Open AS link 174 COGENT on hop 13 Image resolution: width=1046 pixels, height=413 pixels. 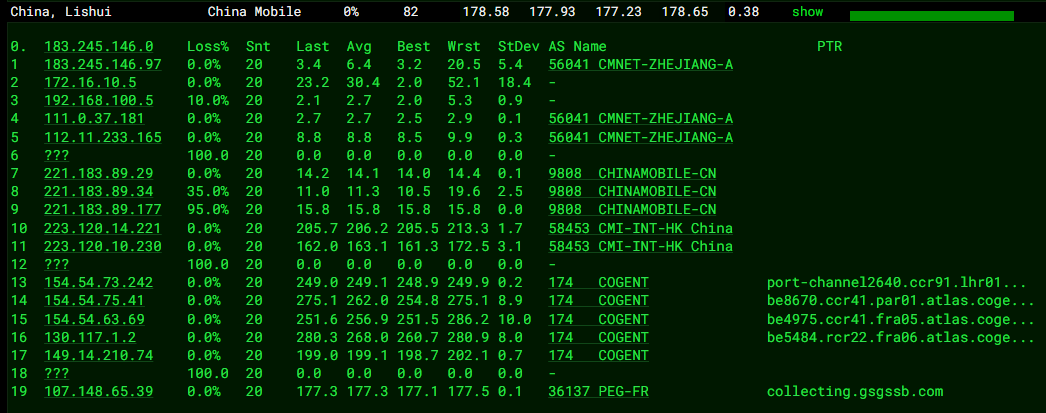coord(598,283)
